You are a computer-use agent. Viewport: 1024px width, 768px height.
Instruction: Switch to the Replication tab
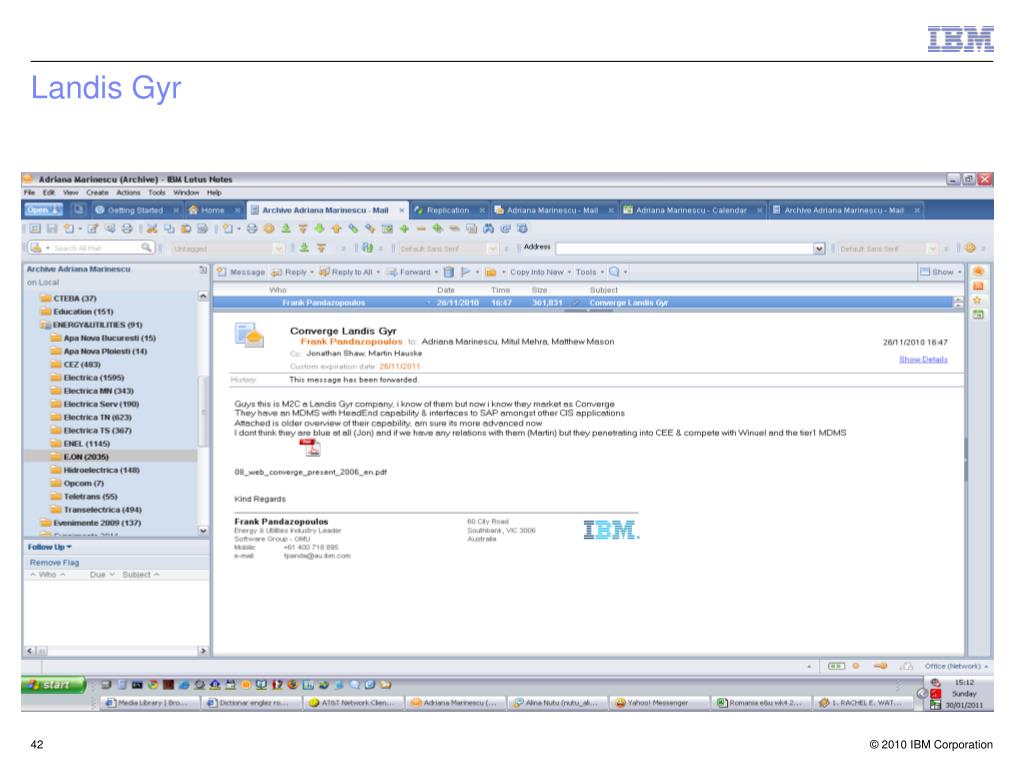(x=449, y=210)
